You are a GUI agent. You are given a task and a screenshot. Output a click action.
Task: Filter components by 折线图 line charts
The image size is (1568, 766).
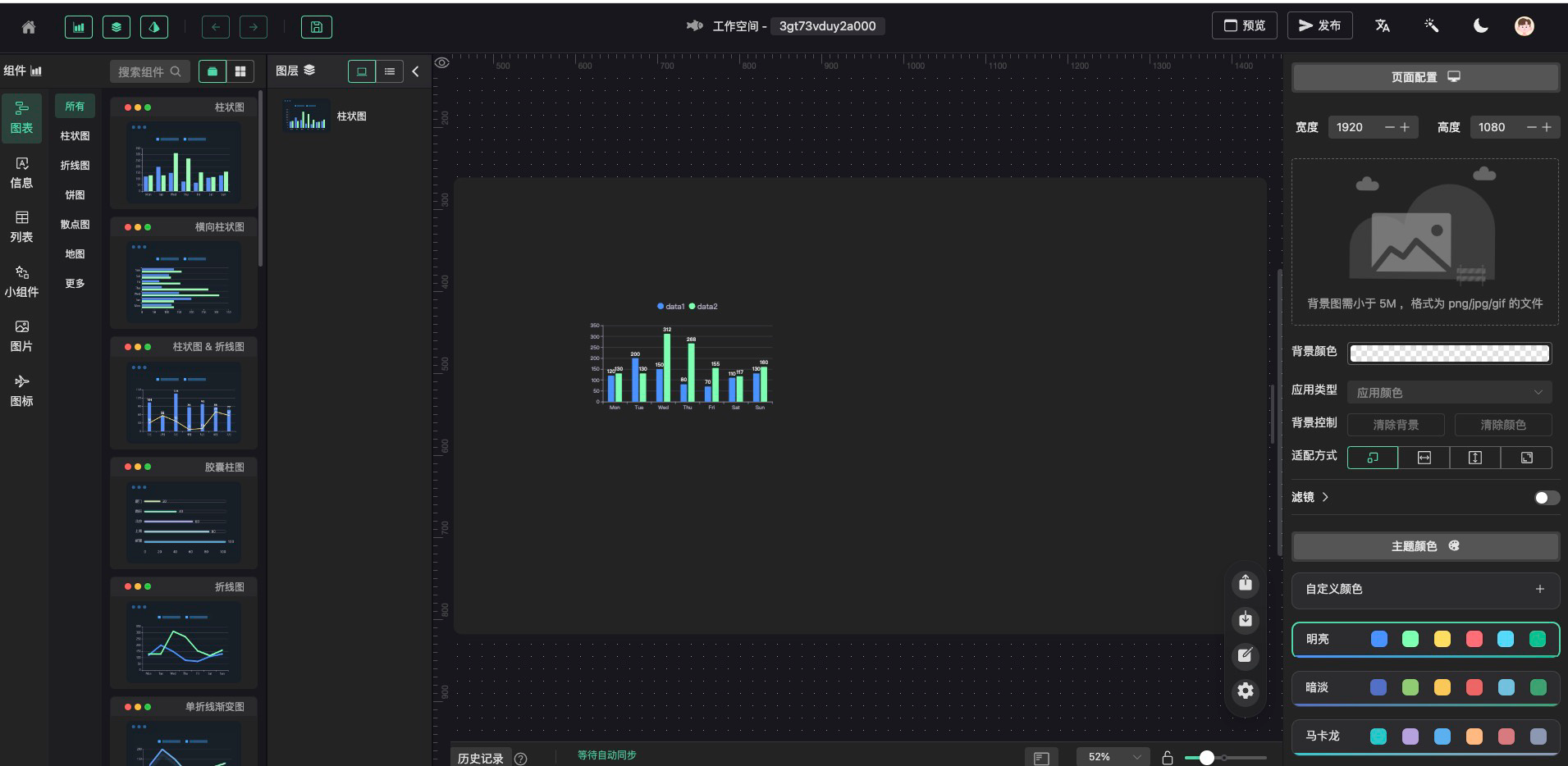click(x=75, y=165)
